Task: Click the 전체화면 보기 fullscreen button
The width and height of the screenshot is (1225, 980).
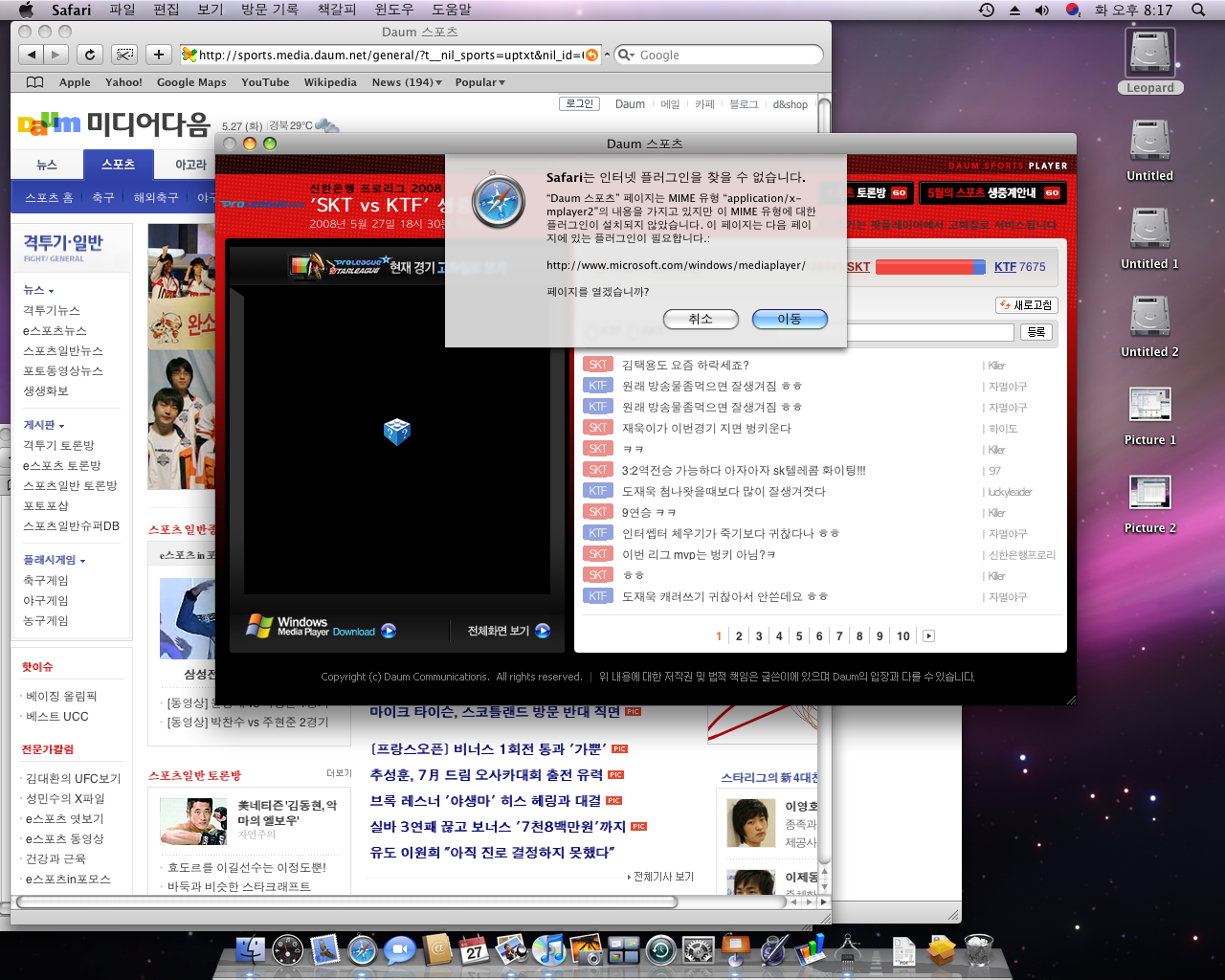Action: point(508,631)
